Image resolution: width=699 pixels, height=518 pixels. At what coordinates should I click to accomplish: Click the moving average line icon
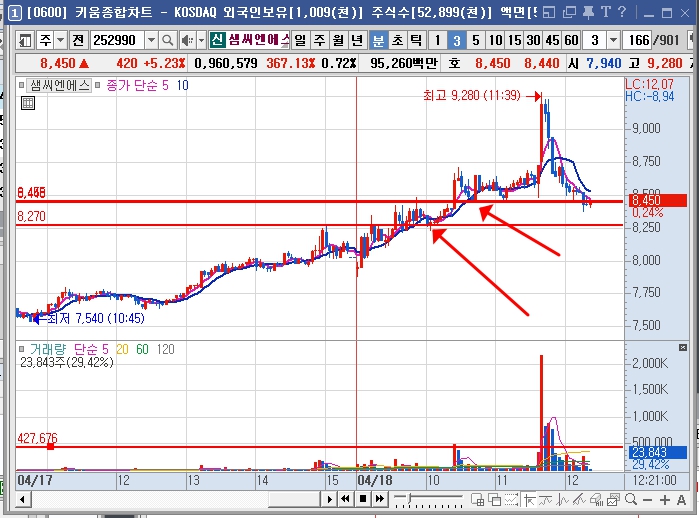point(546,500)
